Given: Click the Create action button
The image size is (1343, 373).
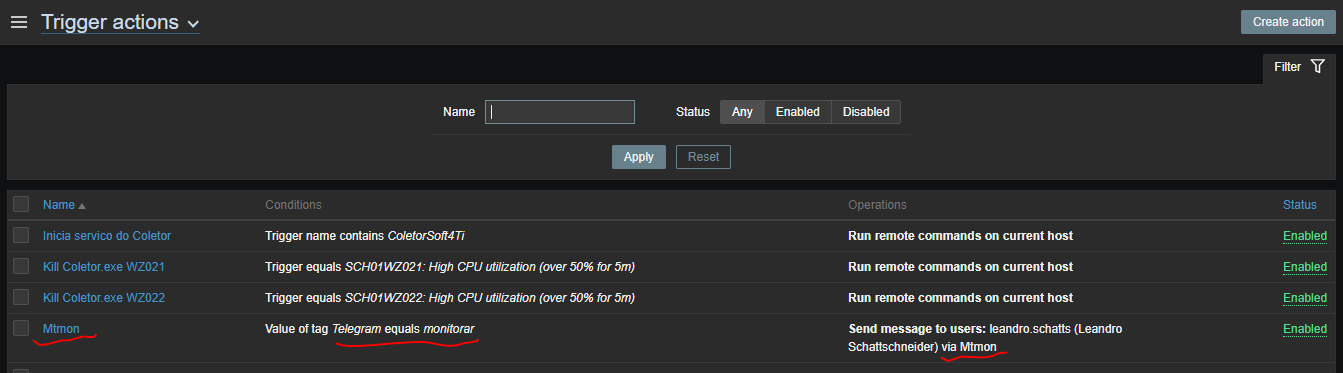Looking at the screenshot, I should (1287, 22).
